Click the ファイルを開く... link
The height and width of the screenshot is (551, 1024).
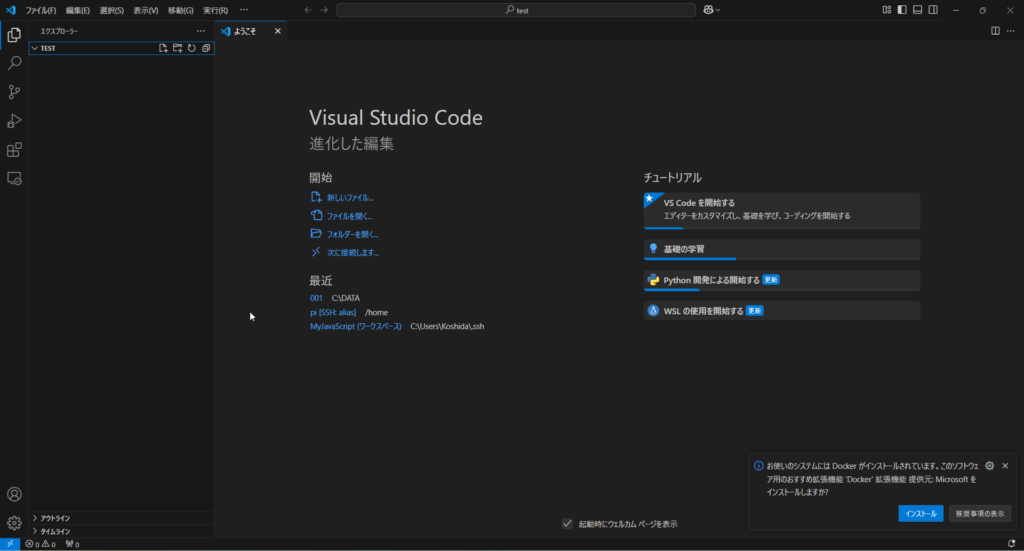(x=349, y=216)
